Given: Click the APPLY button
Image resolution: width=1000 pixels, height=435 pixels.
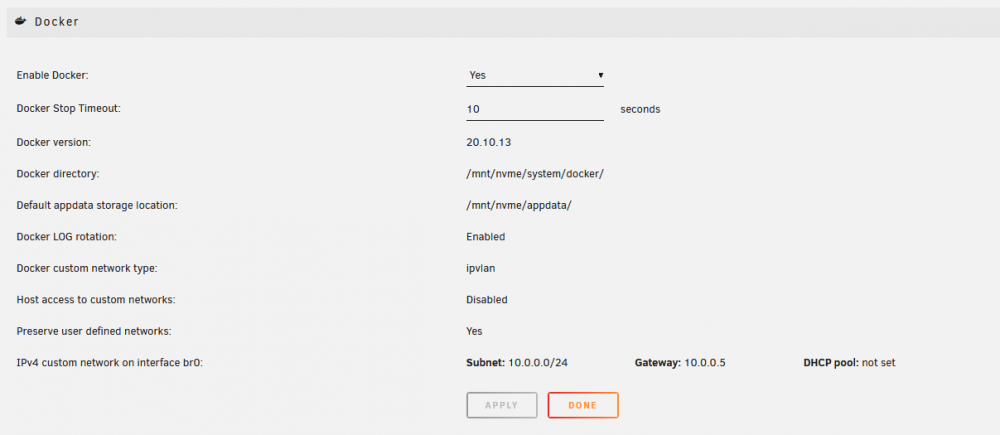Looking at the screenshot, I should point(501,405).
